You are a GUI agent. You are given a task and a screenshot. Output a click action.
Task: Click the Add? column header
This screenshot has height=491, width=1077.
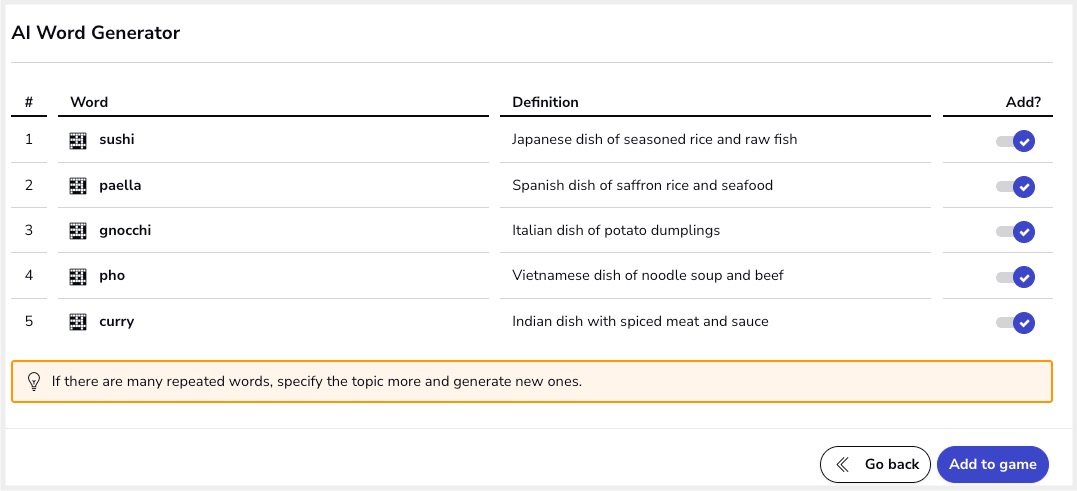(1023, 102)
